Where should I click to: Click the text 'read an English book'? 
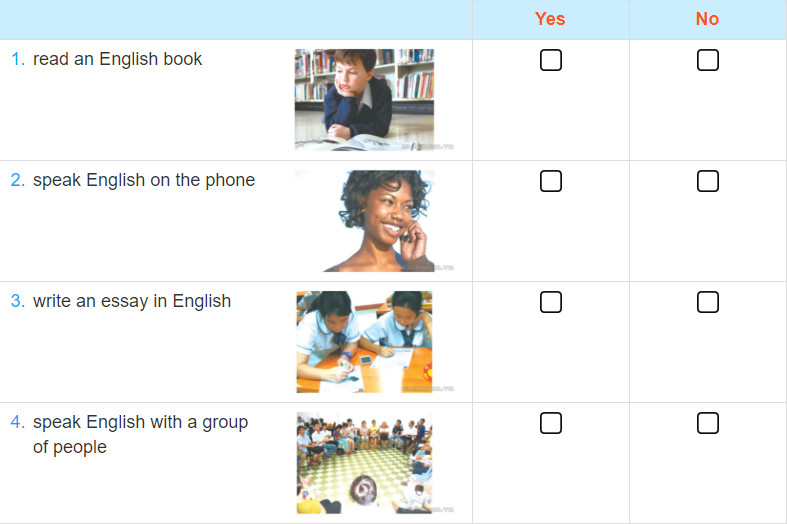click(117, 59)
